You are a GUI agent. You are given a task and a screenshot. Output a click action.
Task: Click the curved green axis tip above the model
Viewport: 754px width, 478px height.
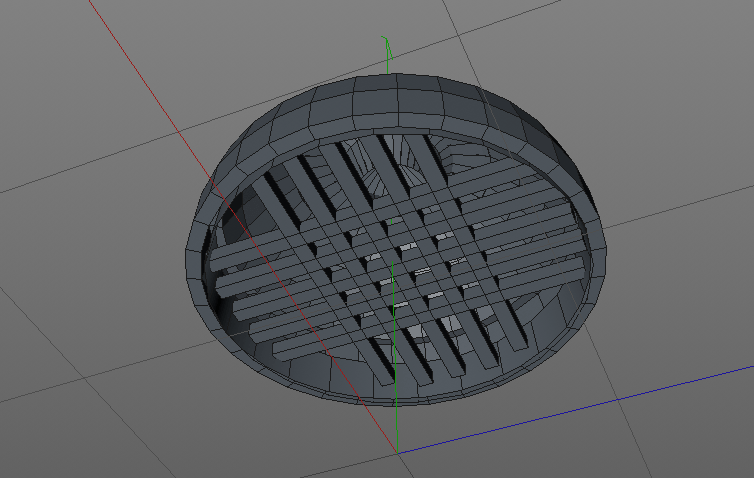tap(387, 46)
